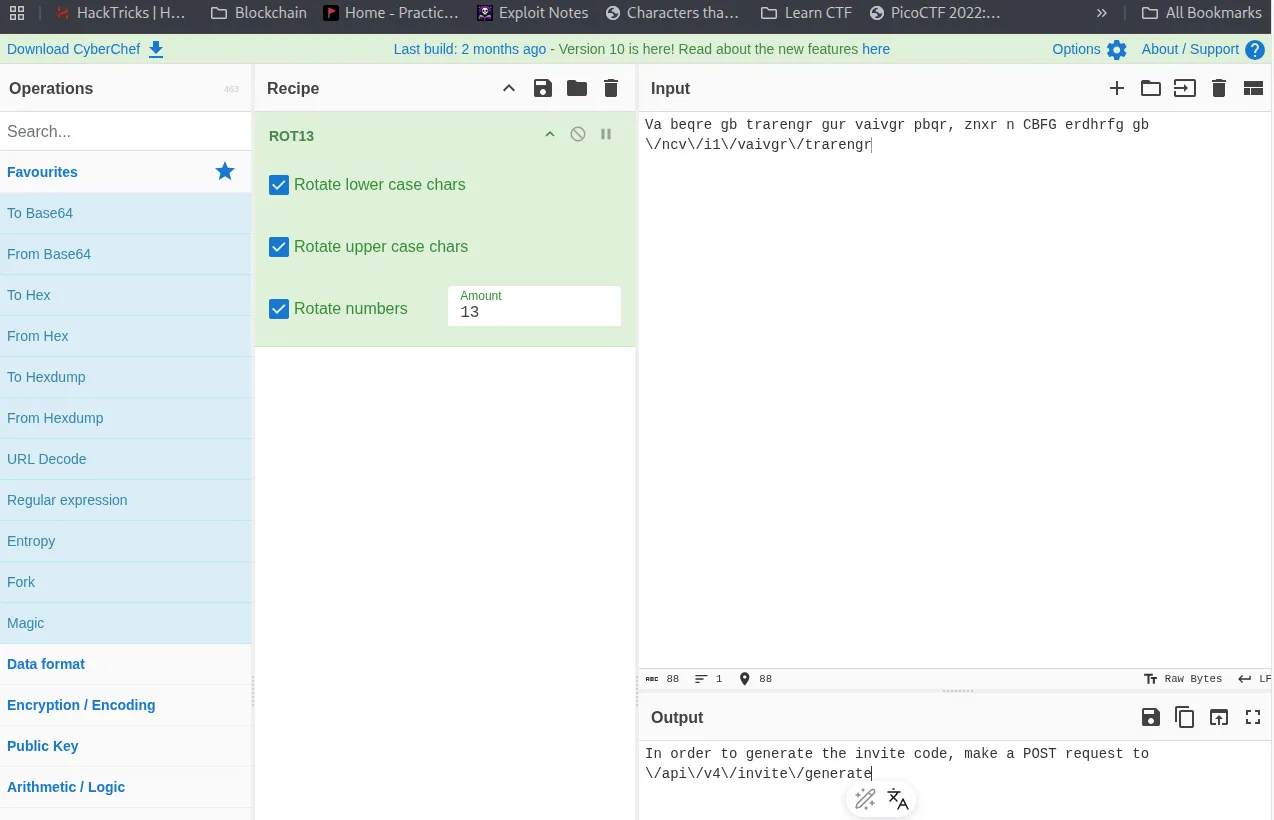This screenshot has height=820, width=1274.
Task: Save the current recipe
Action: pos(543,88)
